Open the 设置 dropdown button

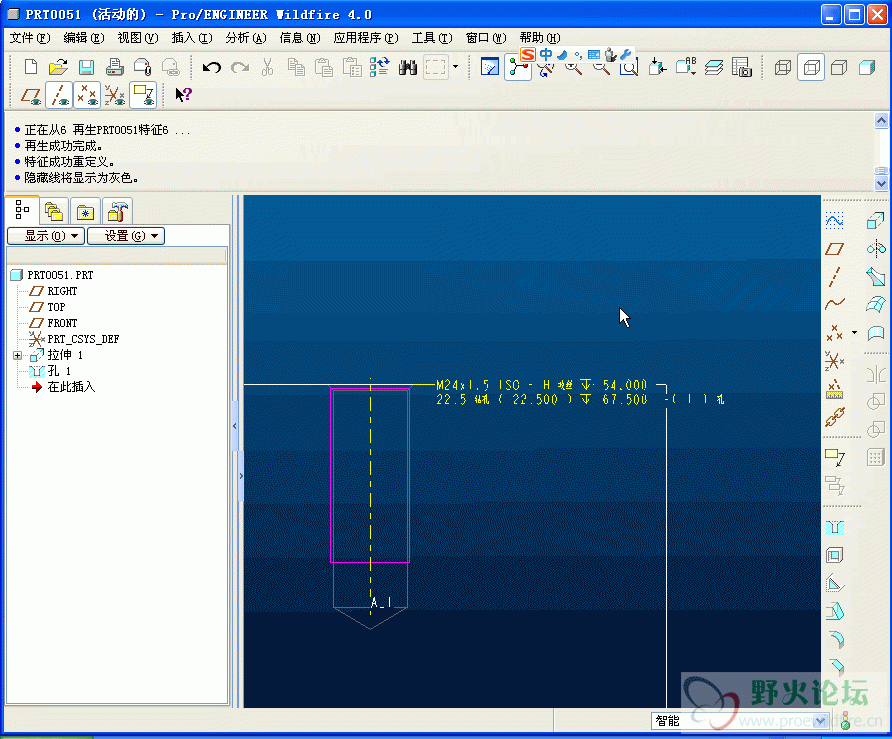[126, 236]
